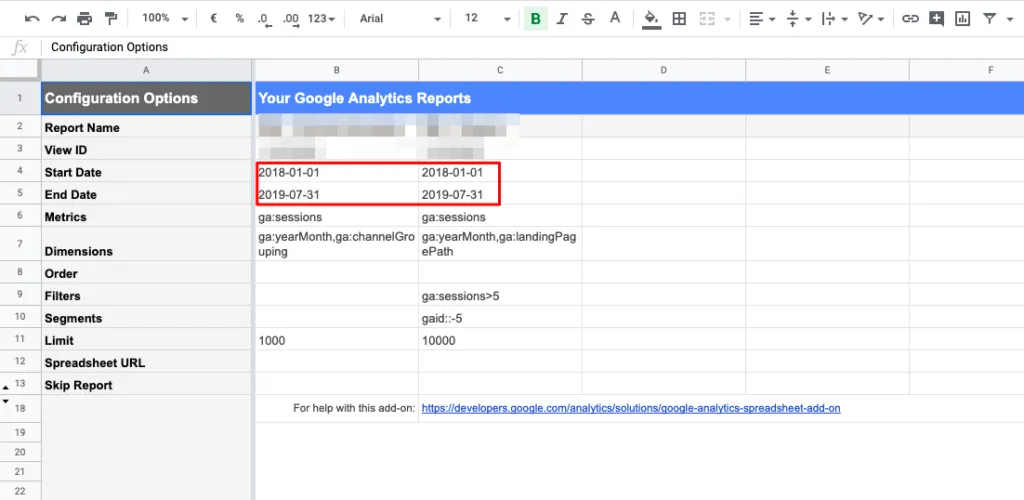Toggle bold formatting

536,19
